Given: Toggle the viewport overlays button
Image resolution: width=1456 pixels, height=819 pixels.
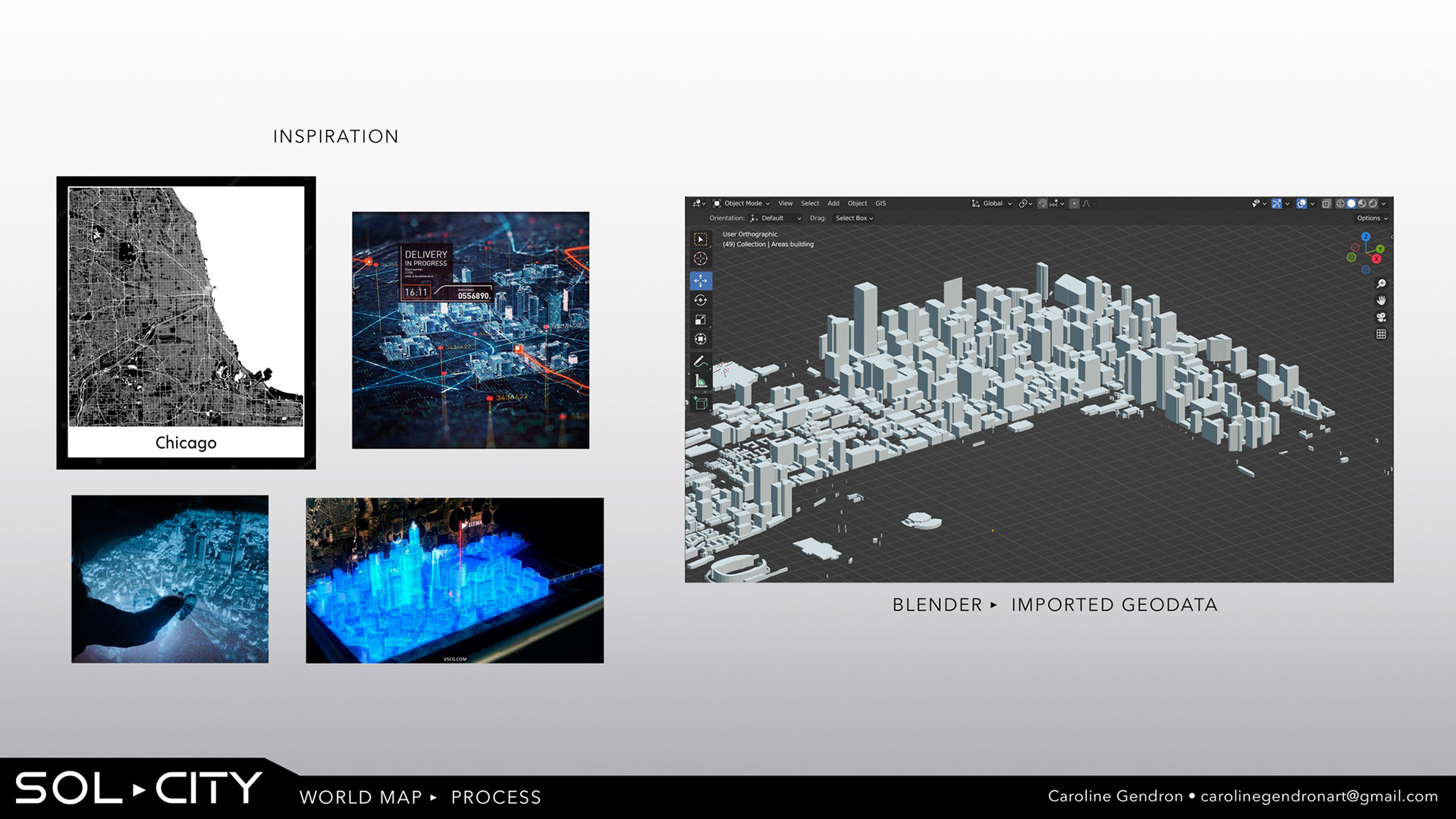Looking at the screenshot, I should pos(1302,203).
